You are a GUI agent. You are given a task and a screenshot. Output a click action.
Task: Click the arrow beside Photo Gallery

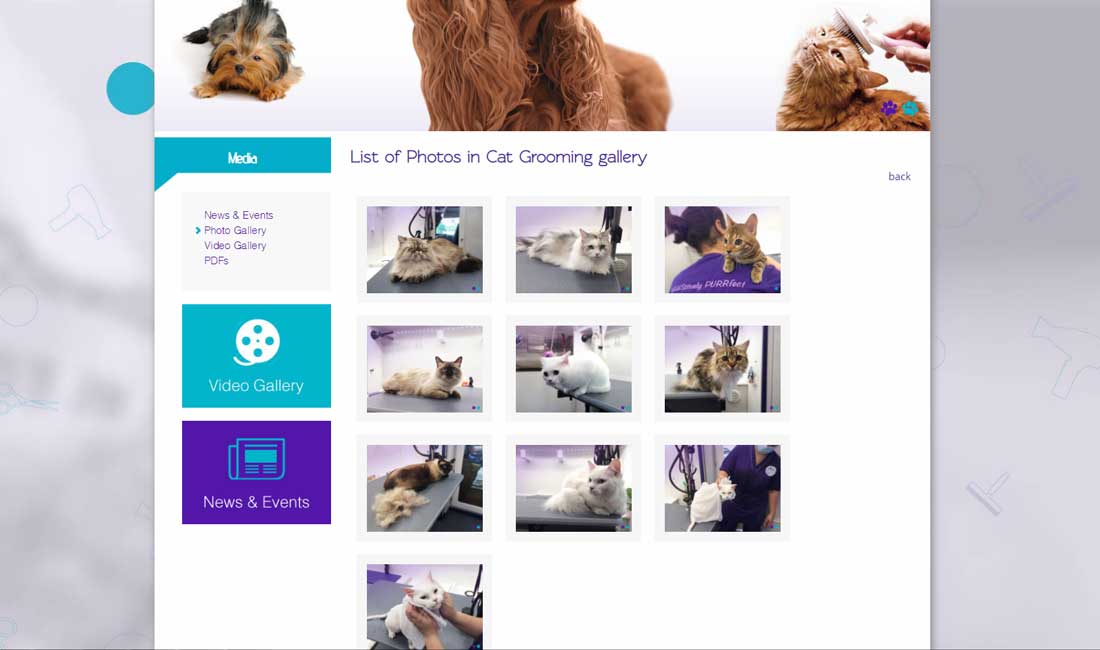tap(198, 230)
